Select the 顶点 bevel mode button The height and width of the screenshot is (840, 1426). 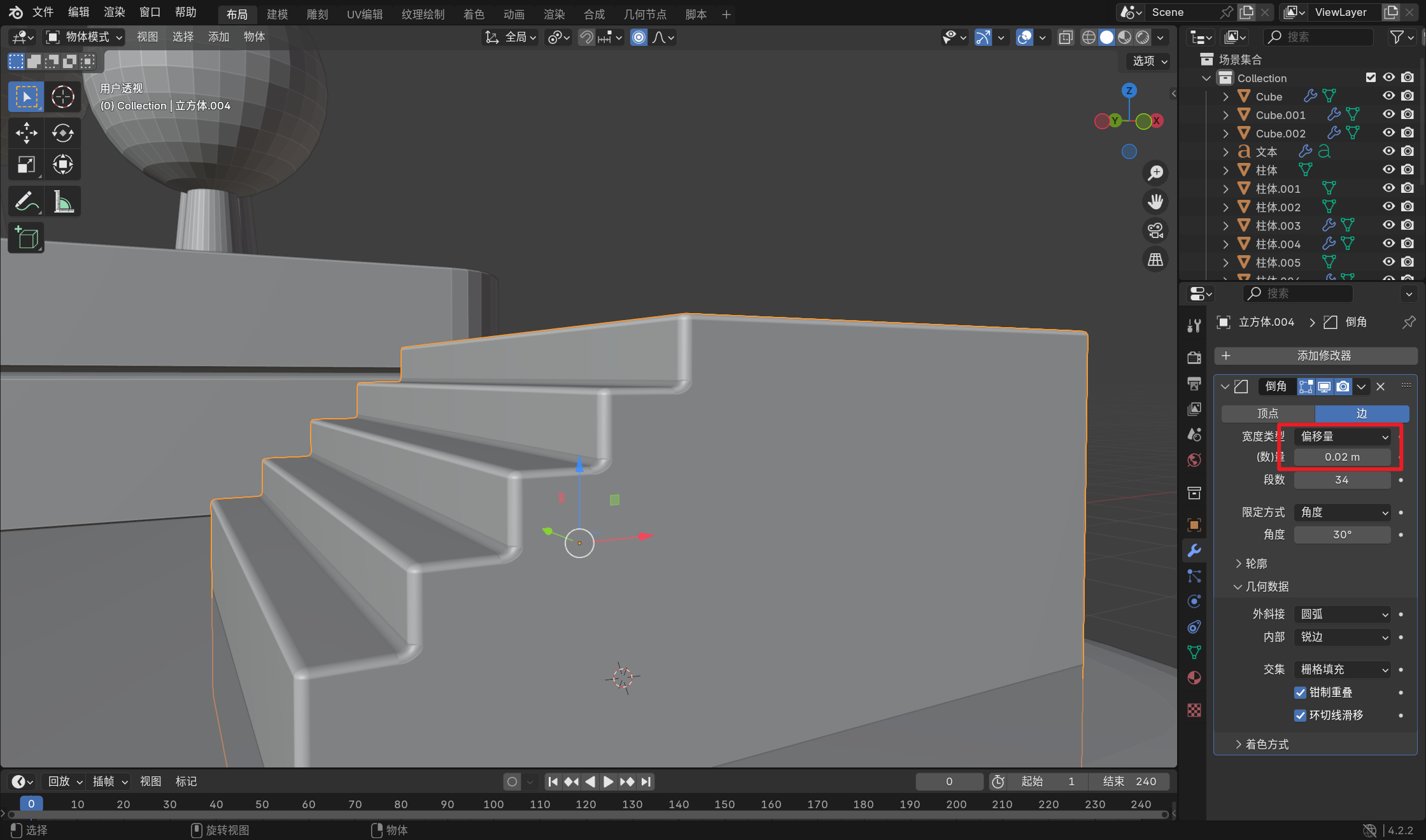click(1267, 414)
